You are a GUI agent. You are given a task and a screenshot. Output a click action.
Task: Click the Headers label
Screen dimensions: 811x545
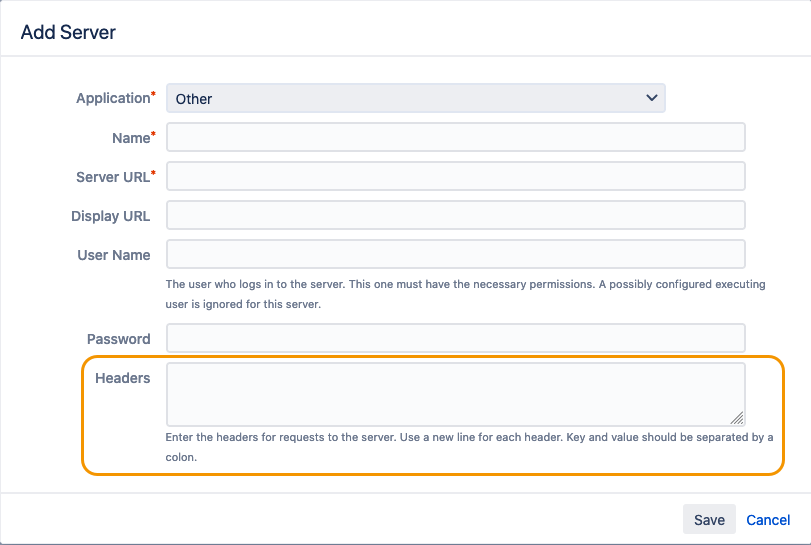click(x=122, y=378)
